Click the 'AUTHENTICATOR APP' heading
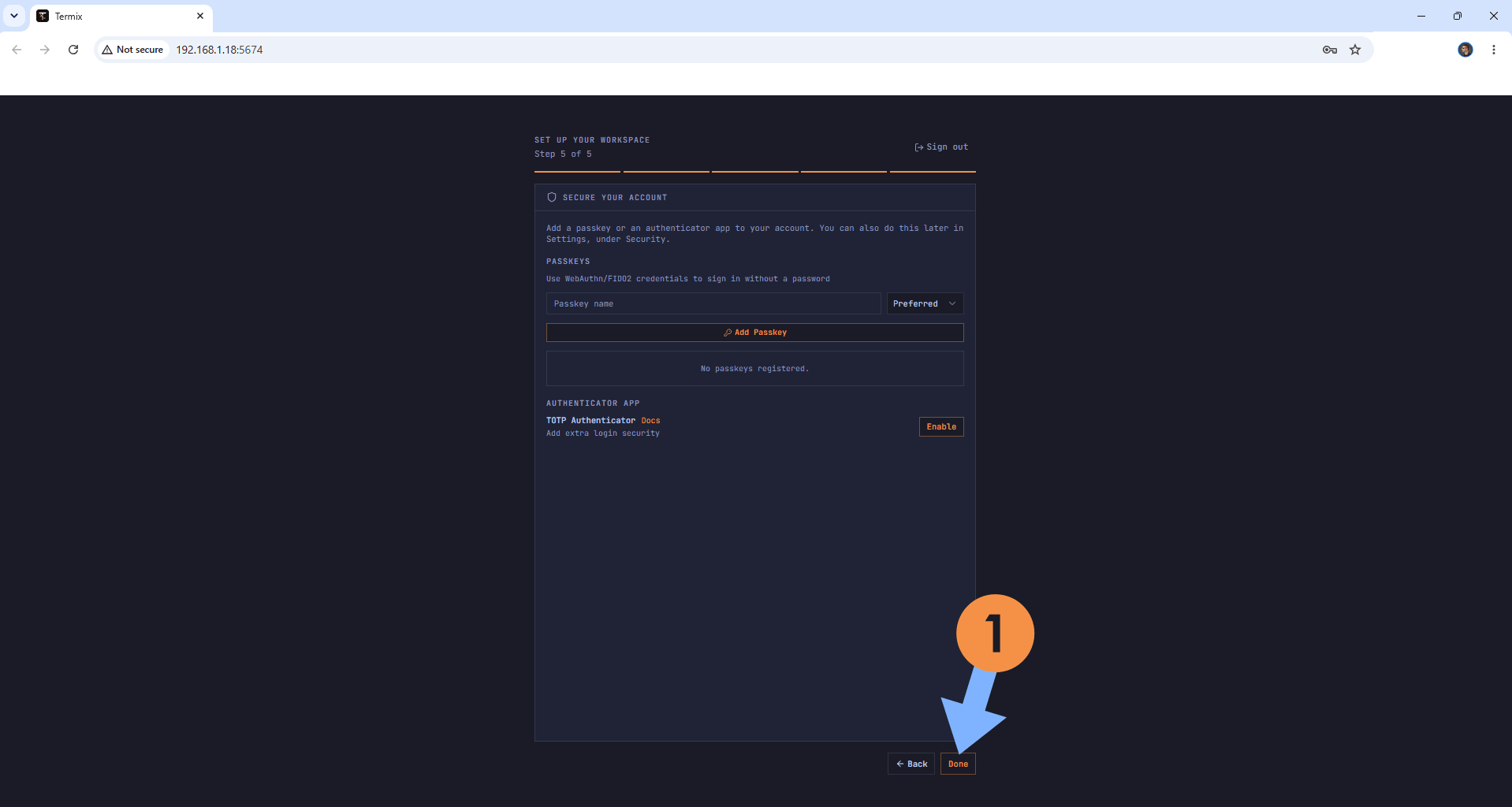1512x807 pixels. pos(593,403)
